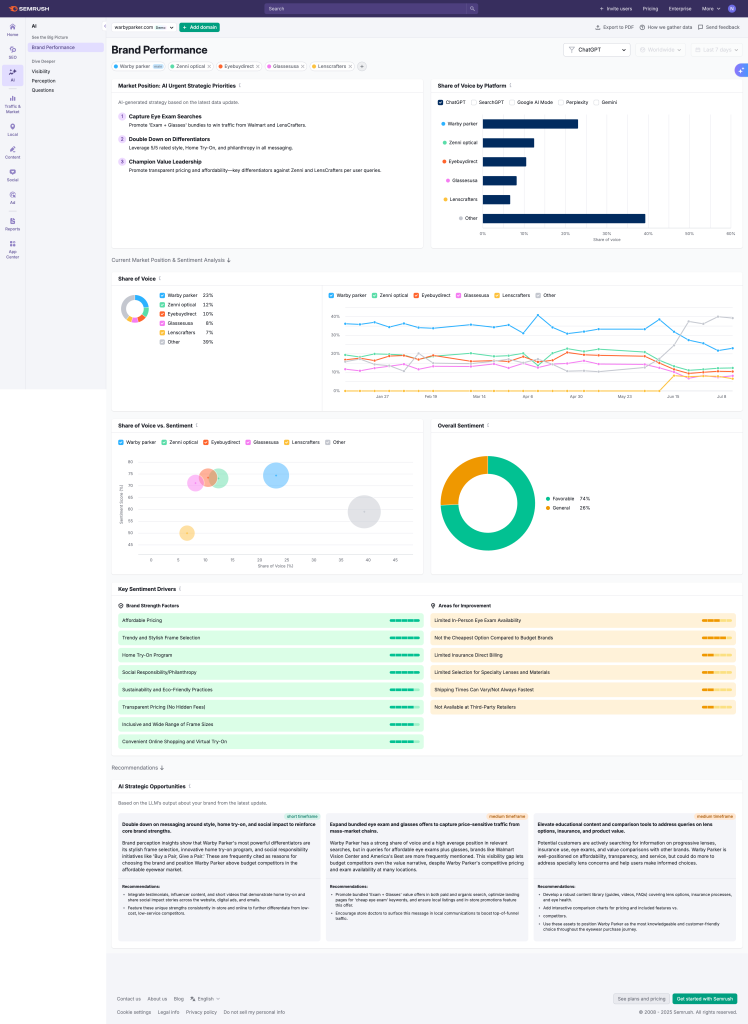Open the Ad toolkit icon
This screenshot has width=748, height=1024.
pos(12,197)
